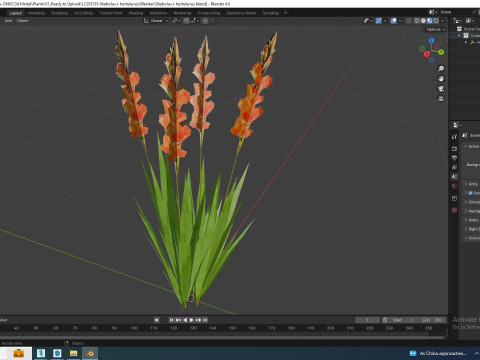Viewport: 480px width, 360px height.
Task: Play the animation in reverse
Action: pyautogui.click(x=185, y=320)
